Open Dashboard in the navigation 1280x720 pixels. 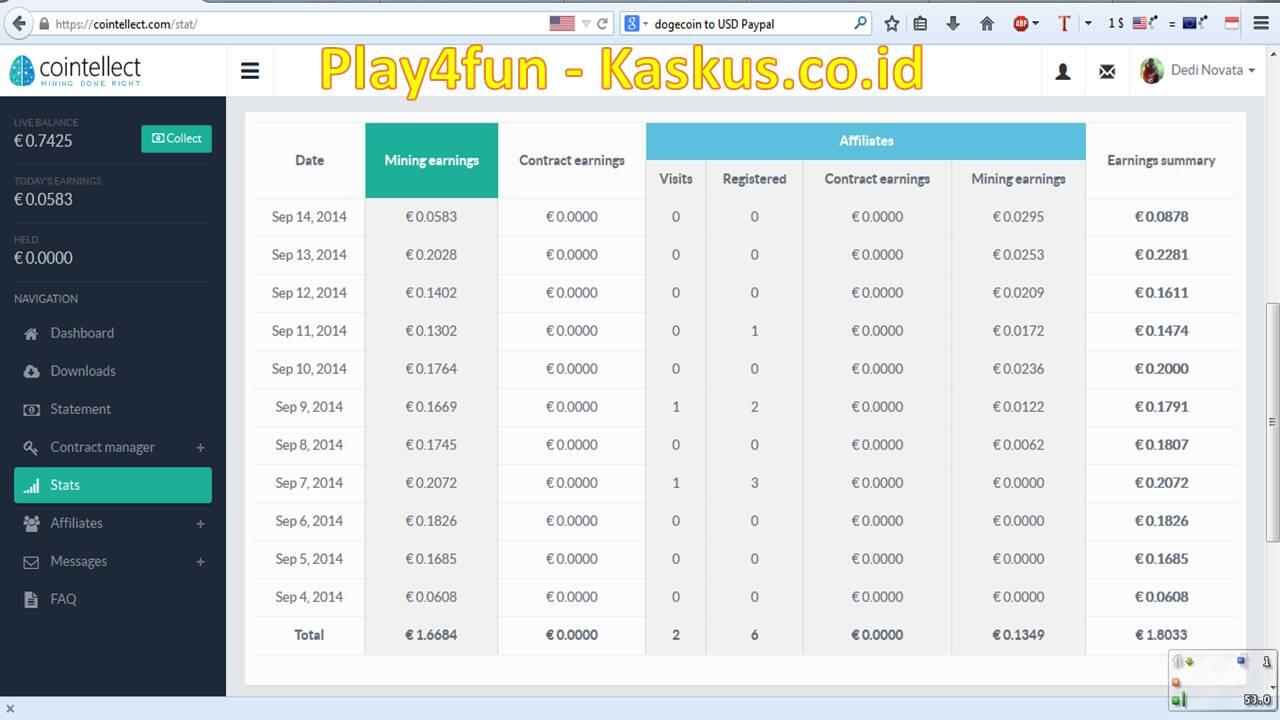point(82,333)
